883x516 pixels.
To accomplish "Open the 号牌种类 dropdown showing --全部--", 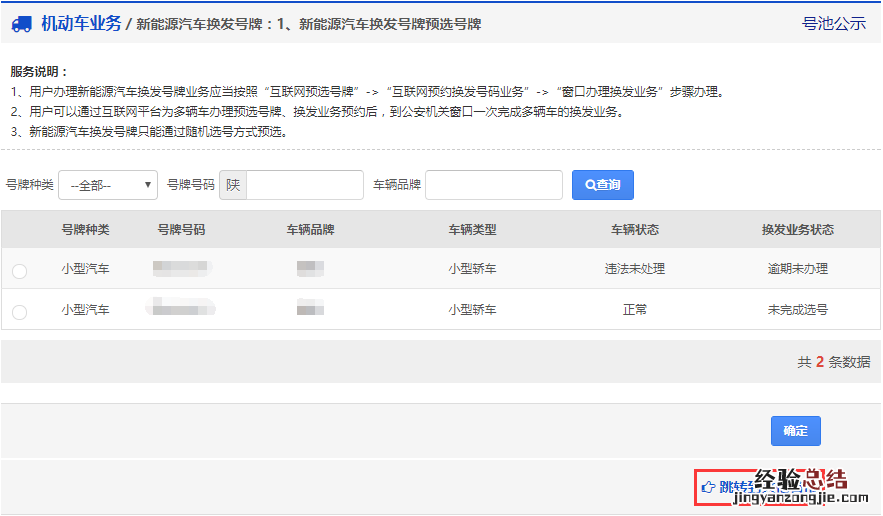I will (x=108, y=185).
